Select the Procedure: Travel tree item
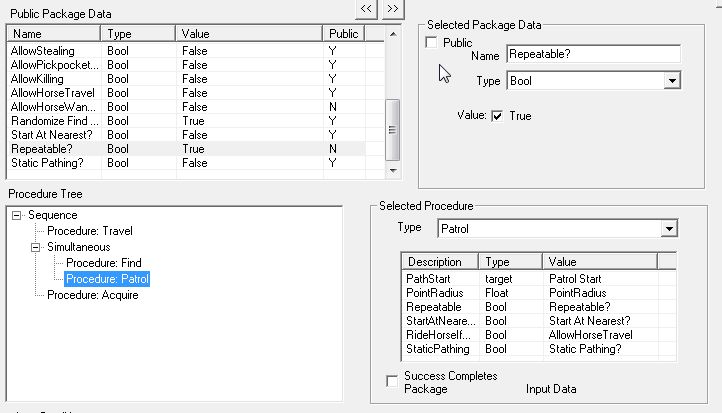Screen dimensions: 722x413 pos(89,231)
